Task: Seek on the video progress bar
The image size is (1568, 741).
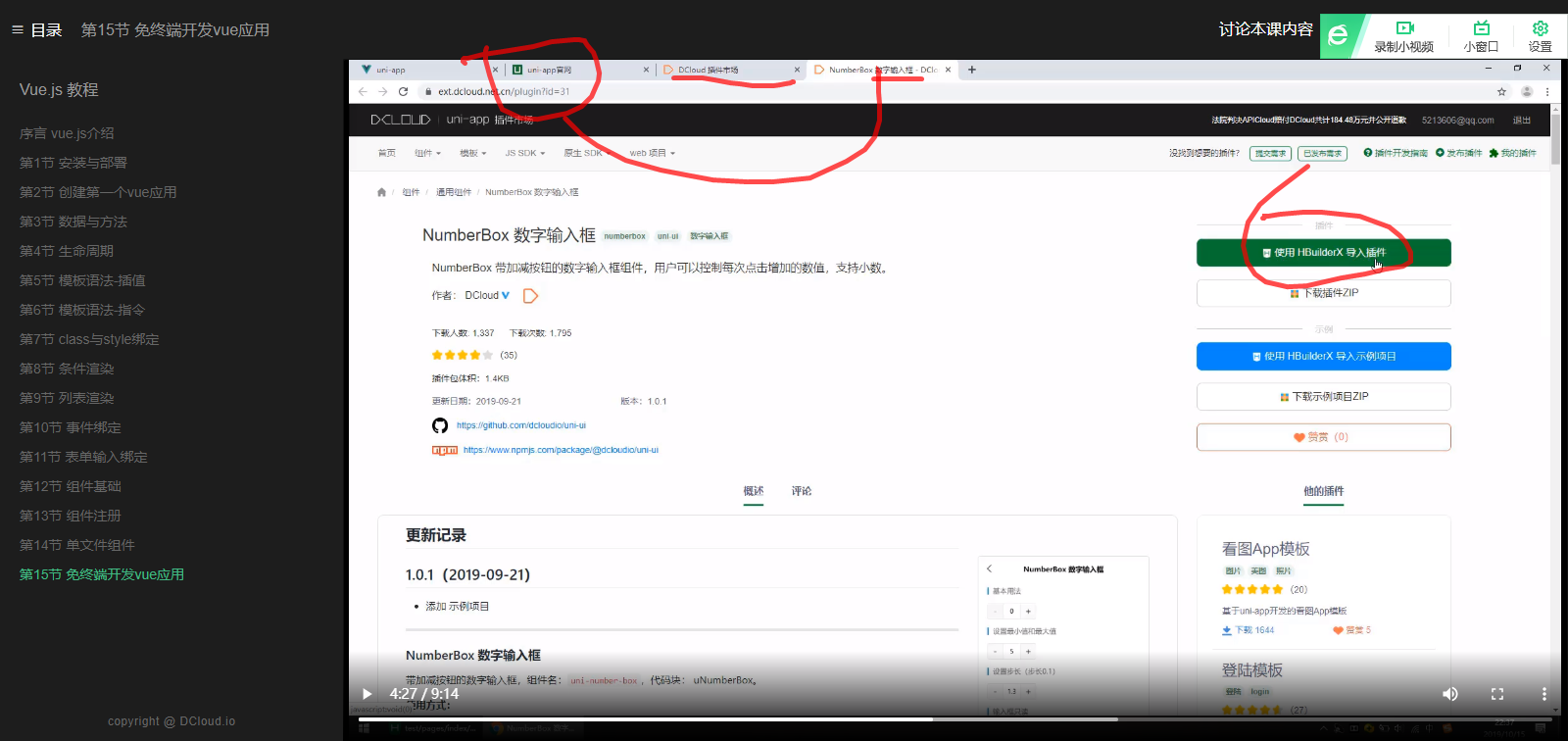Action: (x=955, y=718)
